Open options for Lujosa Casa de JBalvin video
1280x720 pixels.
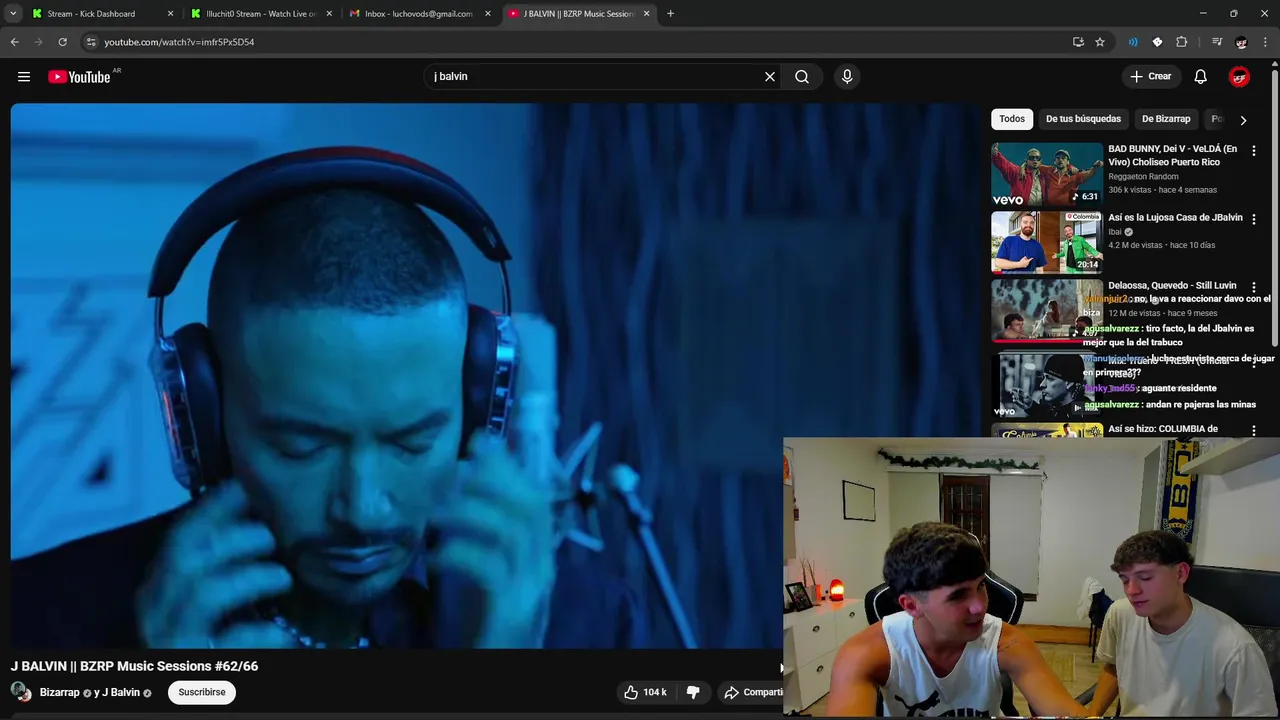point(1254,218)
